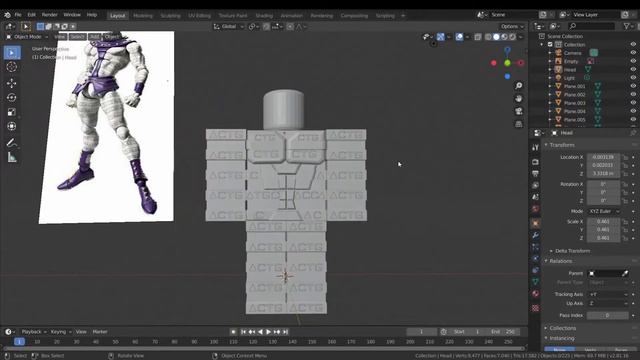Open the XYZ Euler rotation mode dropdown
This screenshot has height=360, width=640.
pos(603,211)
